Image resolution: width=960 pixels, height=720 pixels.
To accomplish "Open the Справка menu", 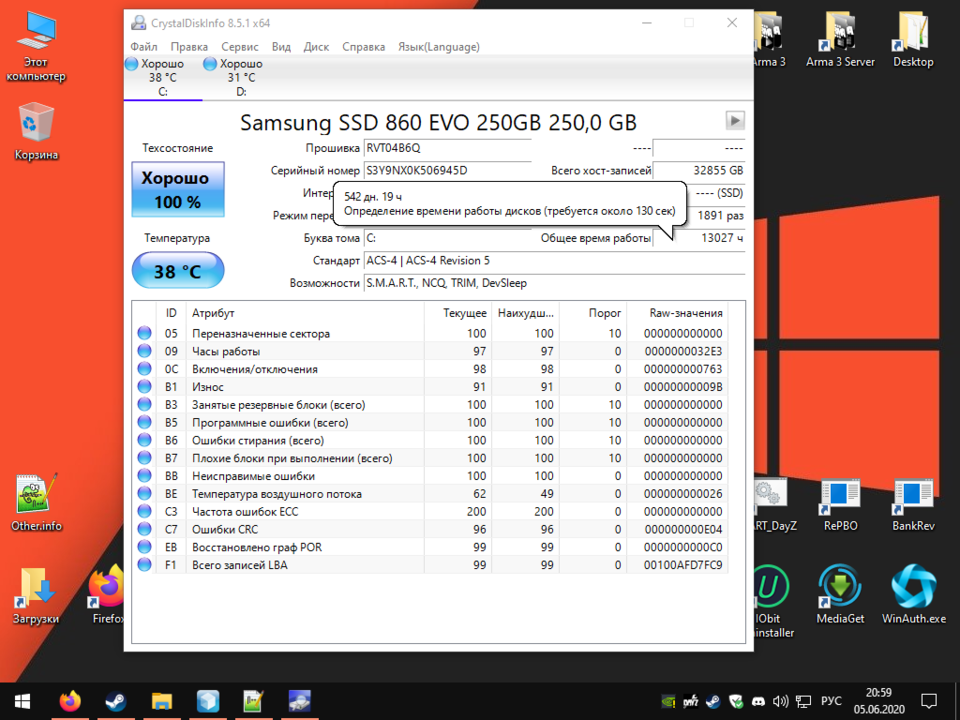I will 364,47.
